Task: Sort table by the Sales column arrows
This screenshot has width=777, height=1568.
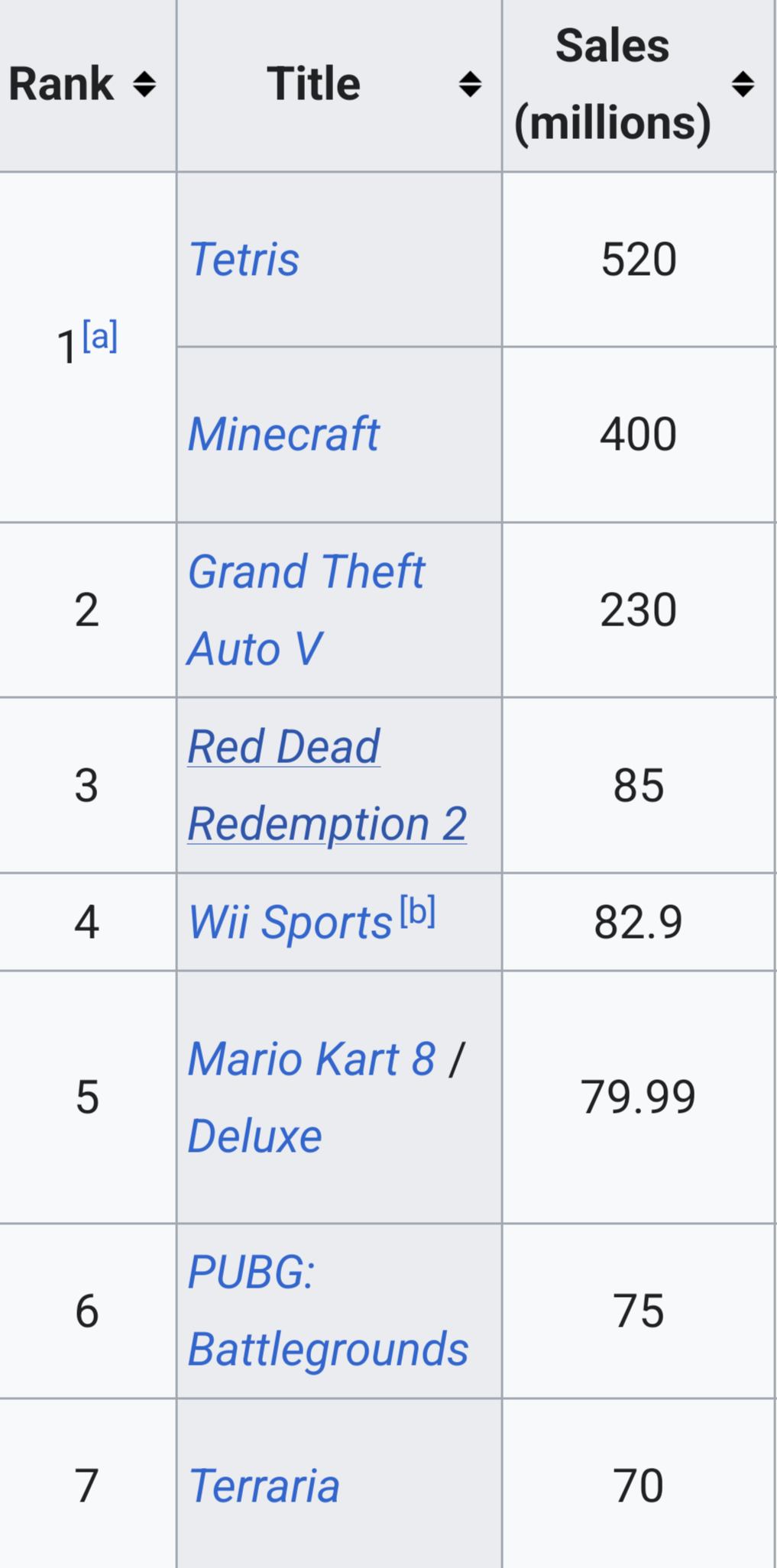Action: coord(743,84)
